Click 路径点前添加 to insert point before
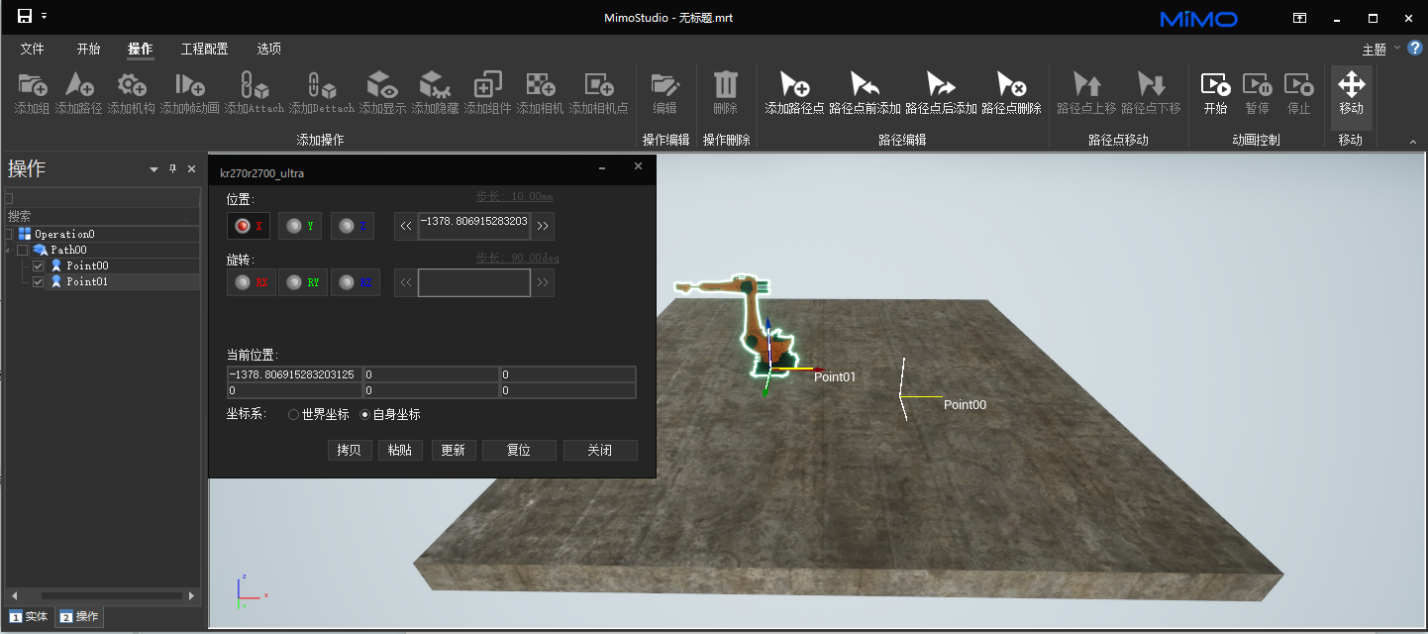Viewport: 1428px width, 634px height. pyautogui.click(x=864, y=85)
